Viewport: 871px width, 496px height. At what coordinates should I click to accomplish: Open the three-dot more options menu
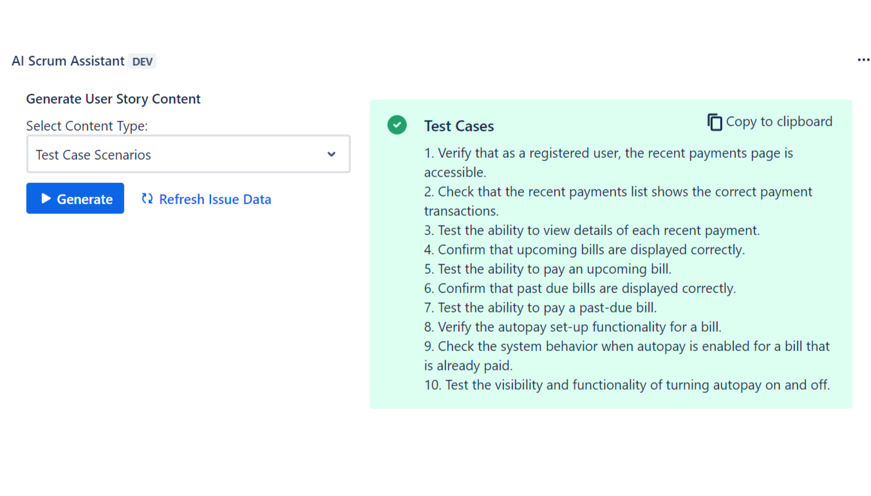click(863, 60)
